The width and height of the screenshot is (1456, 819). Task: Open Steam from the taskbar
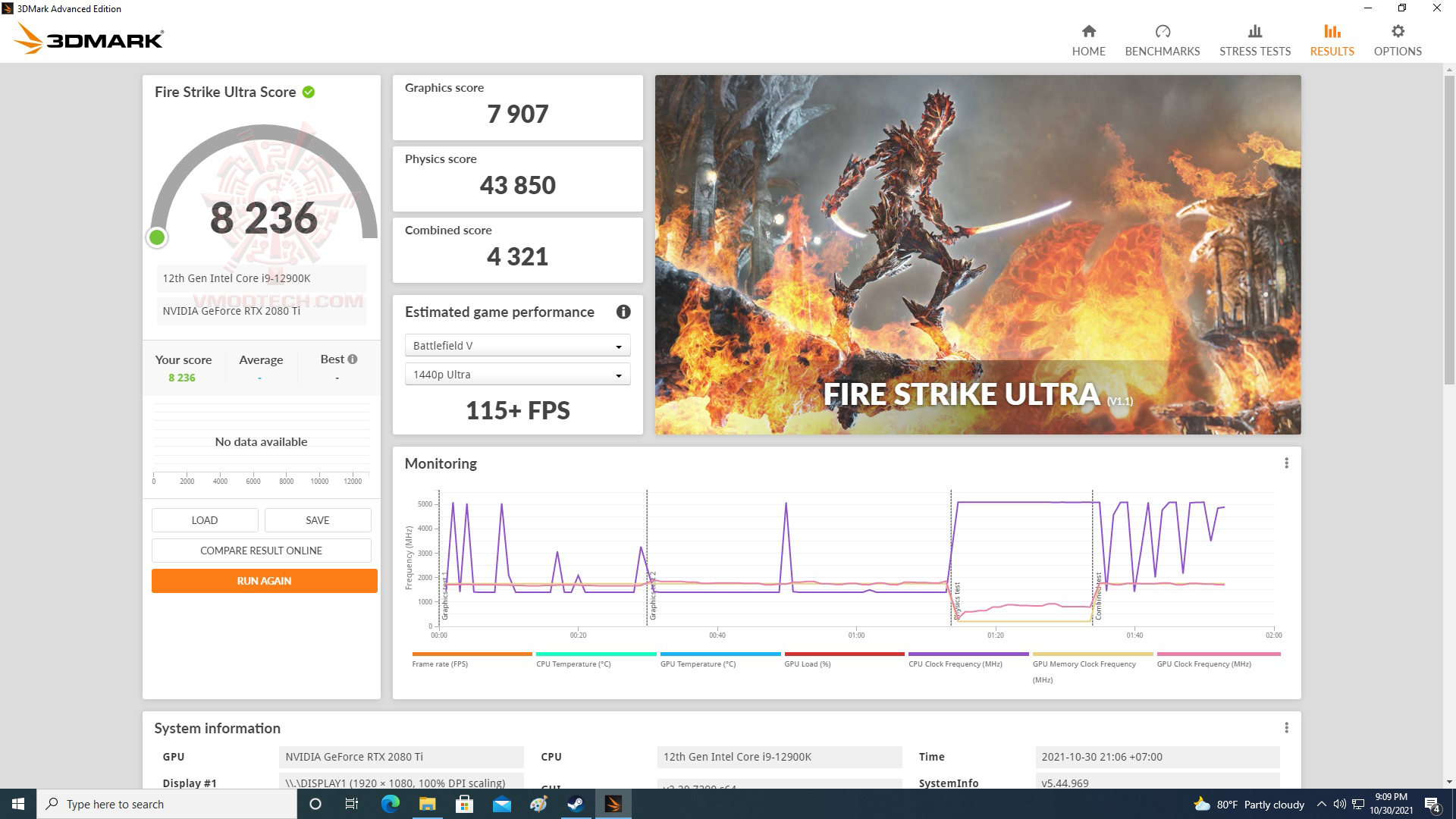576,804
